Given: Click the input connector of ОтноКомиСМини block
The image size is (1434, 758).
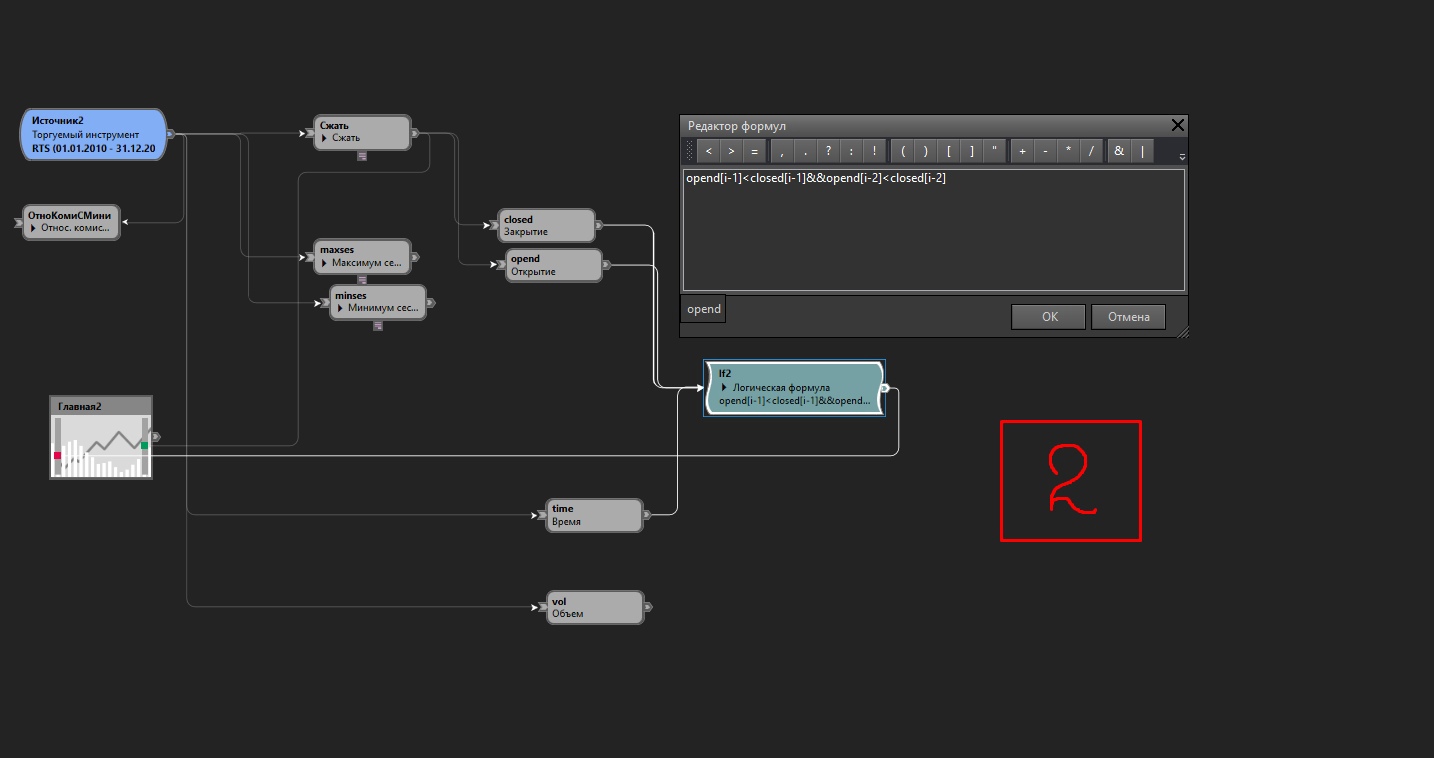Looking at the screenshot, I should (x=20, y=222).
